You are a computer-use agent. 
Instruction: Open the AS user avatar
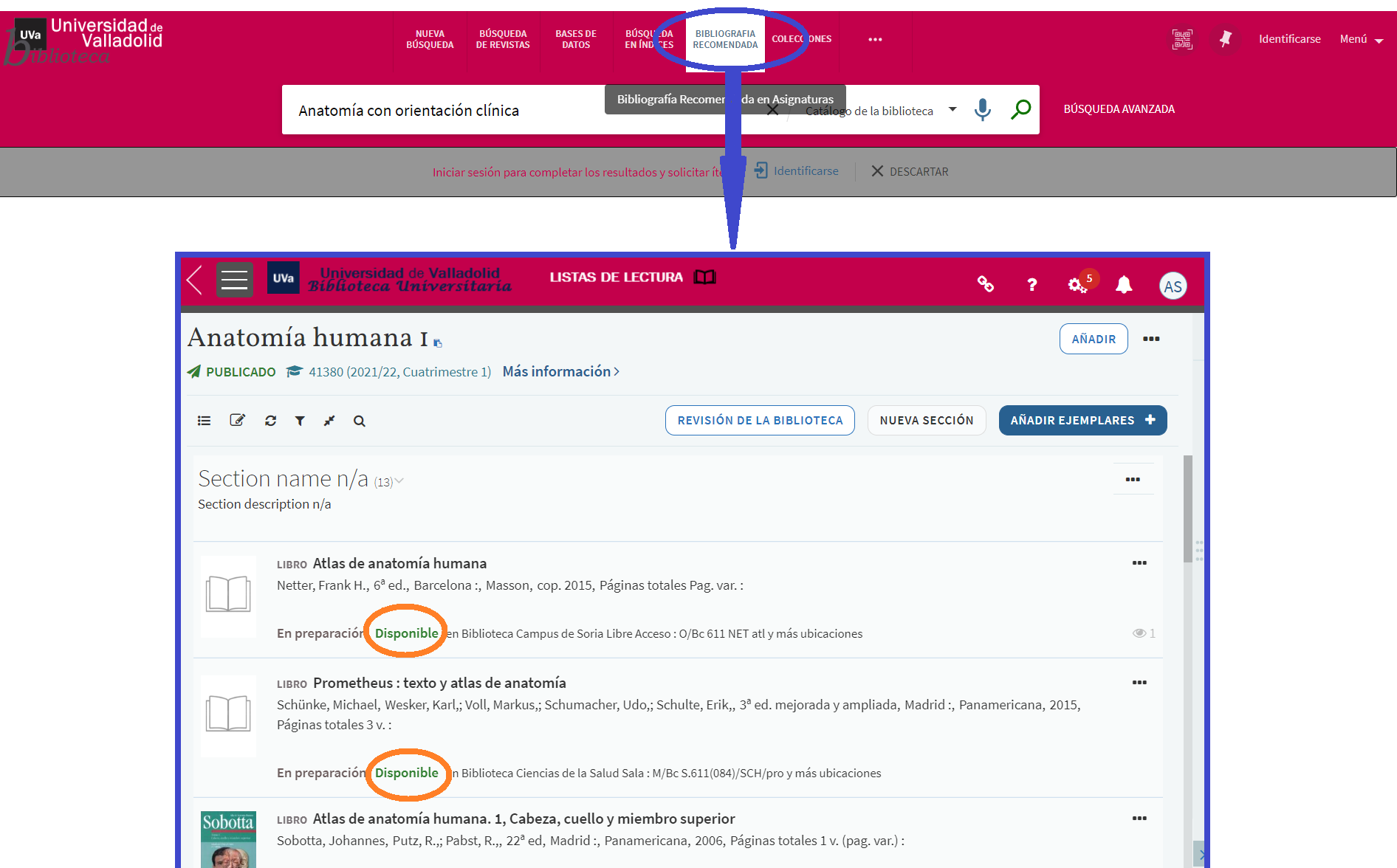point(1173,286)
